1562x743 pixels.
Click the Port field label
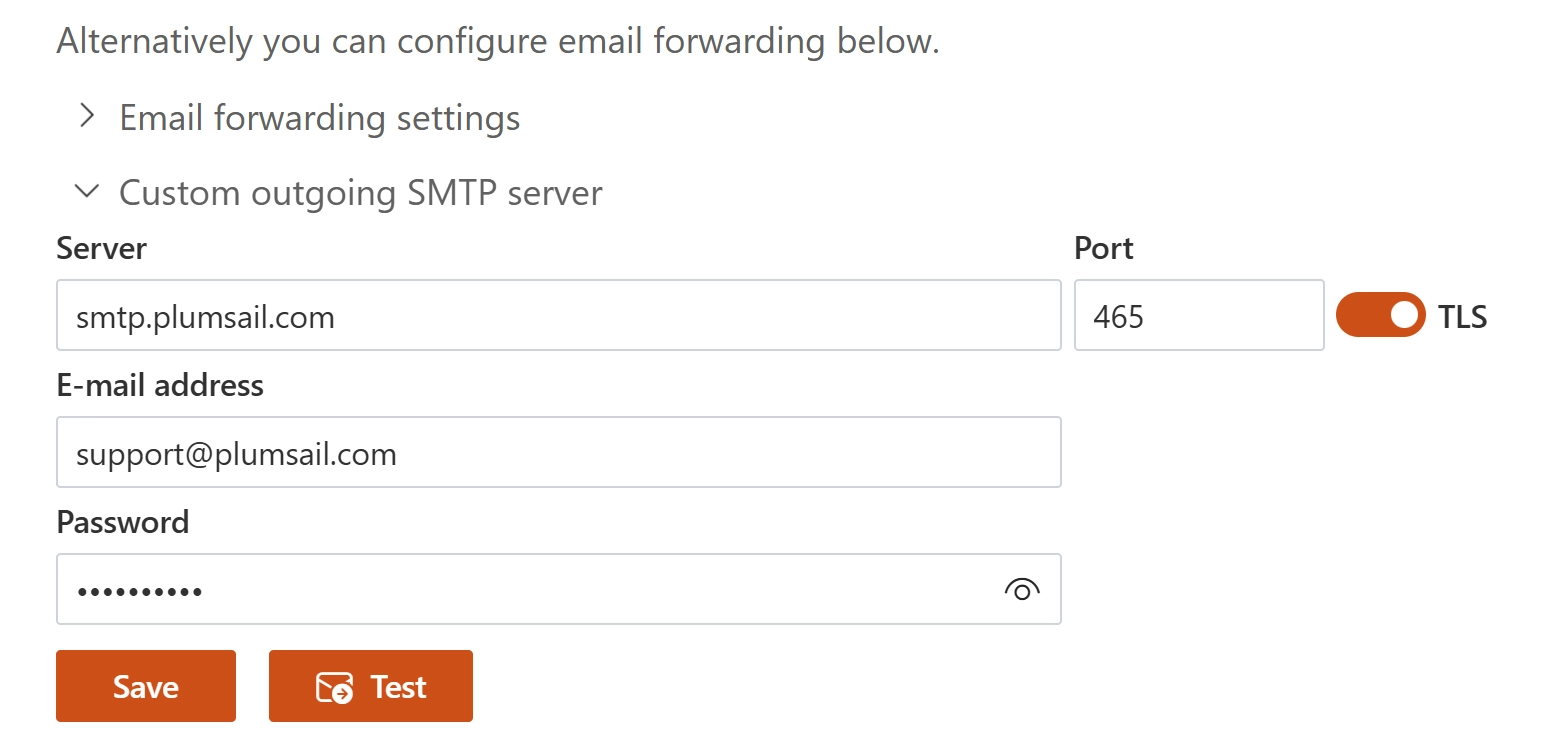click(1104, 248)
